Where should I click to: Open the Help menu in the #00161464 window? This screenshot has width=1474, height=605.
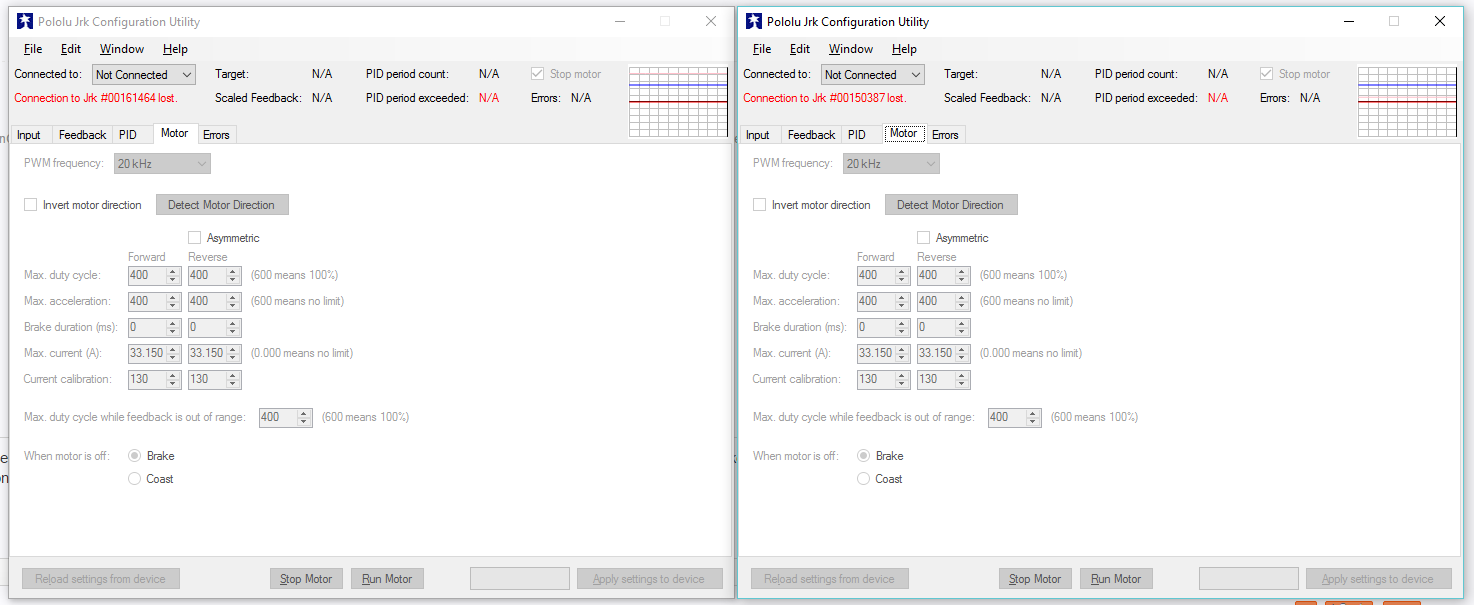(175, 49)
